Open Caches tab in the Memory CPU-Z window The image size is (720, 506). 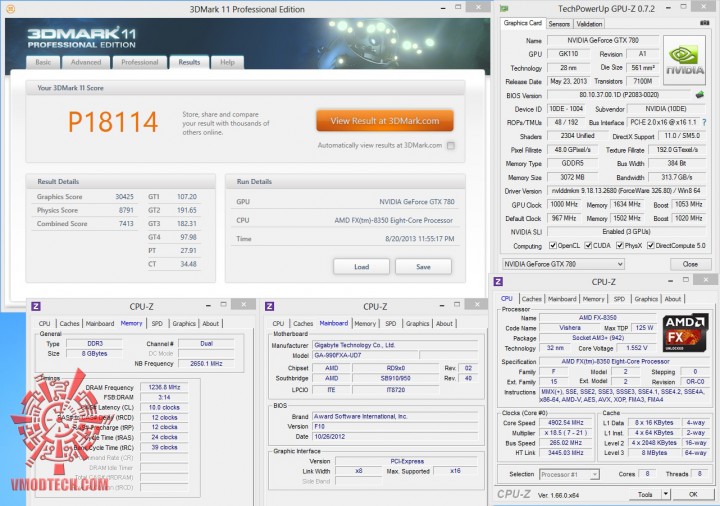point(69,324)
